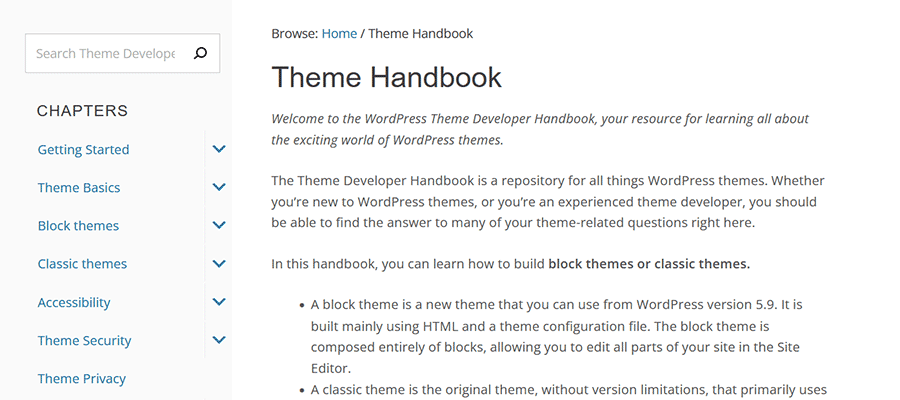Click bold text 'block themes or classic themes'
Image resolution: width=900 pixels, height=400 pixels.
point(649,264)
